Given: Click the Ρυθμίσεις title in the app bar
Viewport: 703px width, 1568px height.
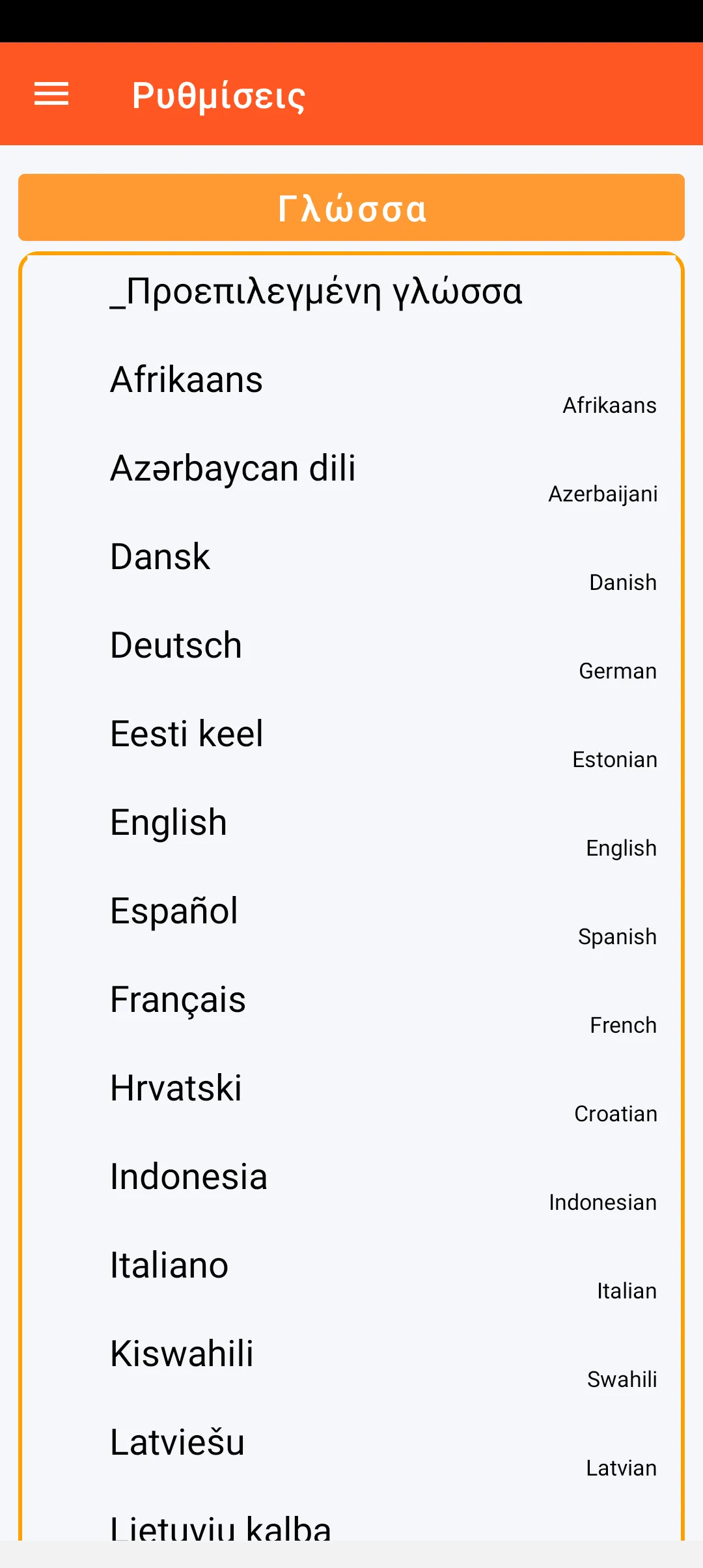Looking at the screenshot, I should pos(219,95).
